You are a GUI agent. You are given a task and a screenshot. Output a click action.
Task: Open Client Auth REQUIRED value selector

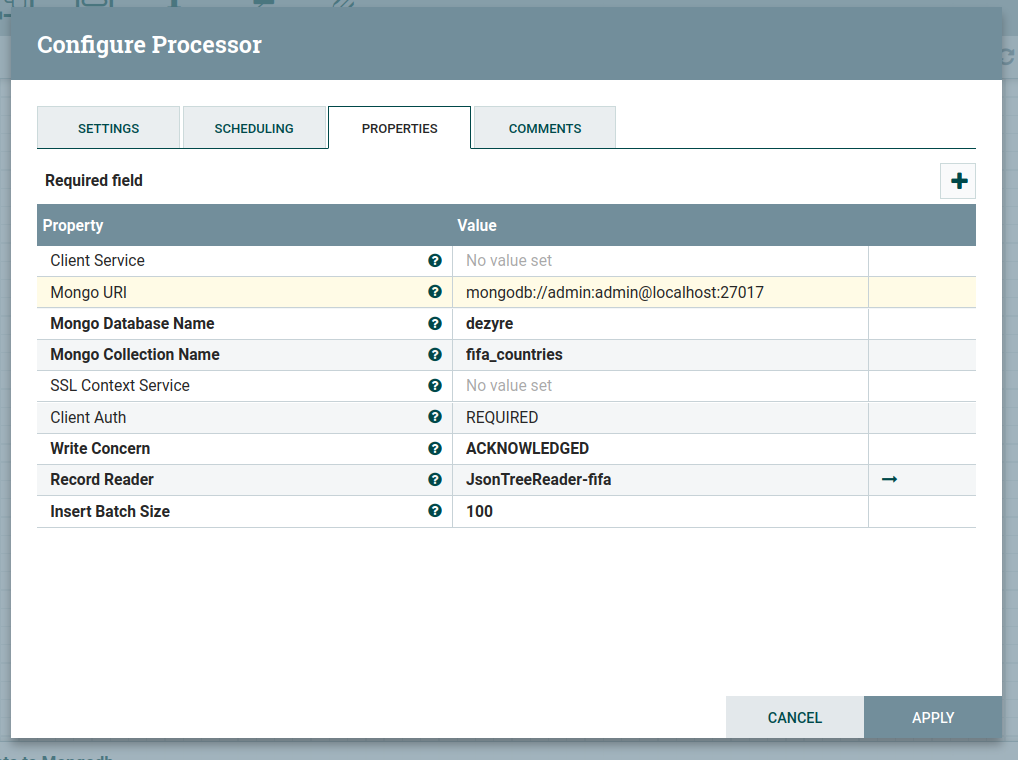(660, 417)
